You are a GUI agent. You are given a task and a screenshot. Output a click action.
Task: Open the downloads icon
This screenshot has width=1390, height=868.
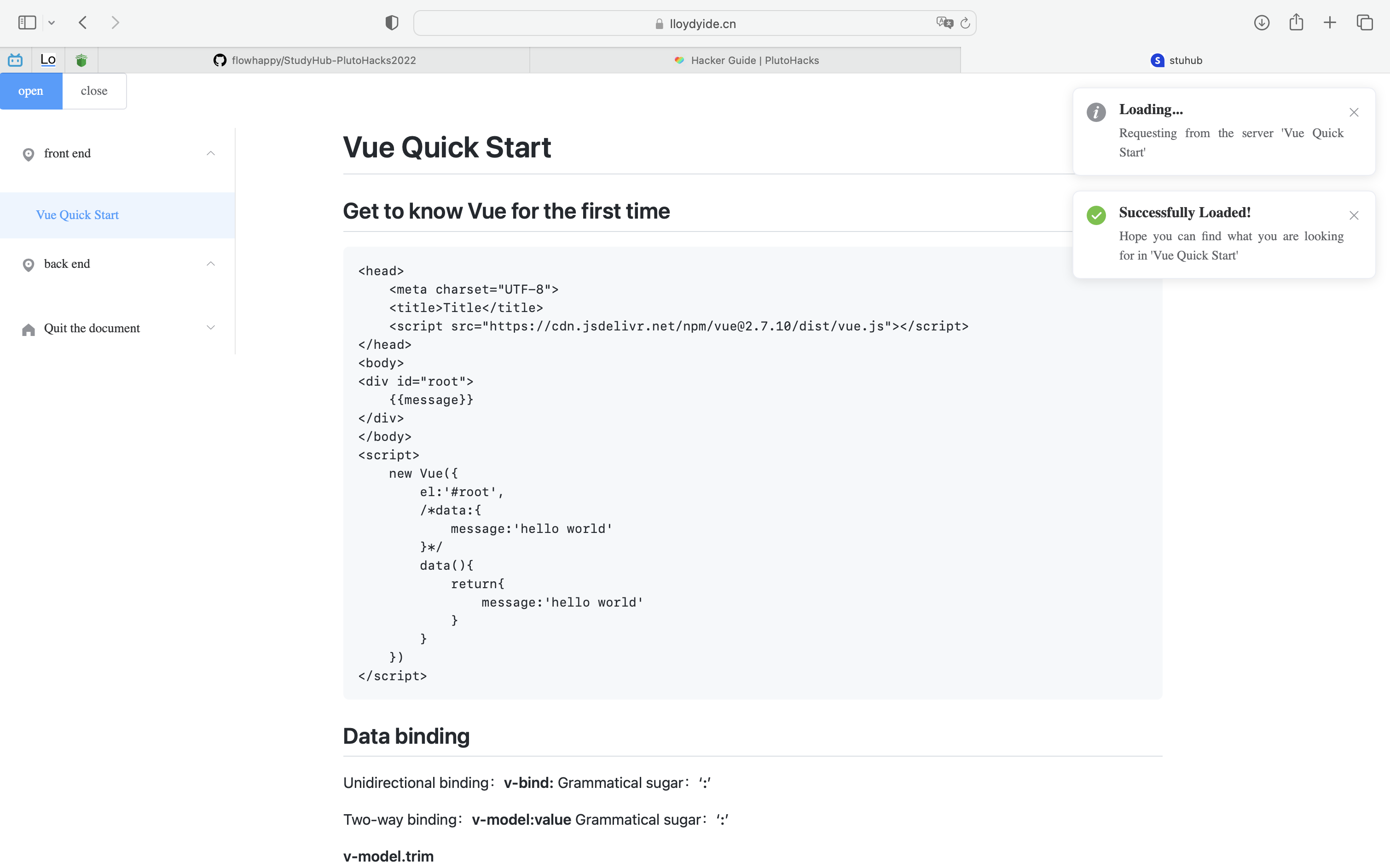(1262, 23)
